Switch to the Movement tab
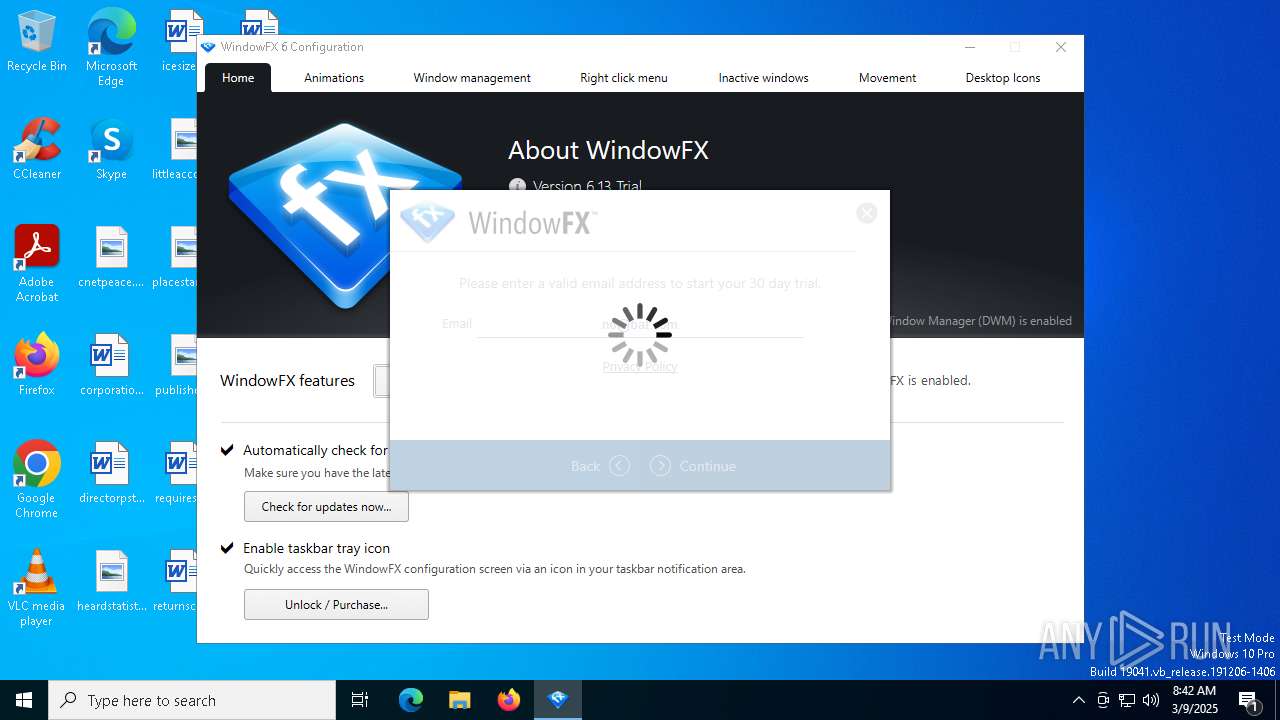Viewport: 1280px width, 720px height. pyautogui.click(x=887, y=78)
